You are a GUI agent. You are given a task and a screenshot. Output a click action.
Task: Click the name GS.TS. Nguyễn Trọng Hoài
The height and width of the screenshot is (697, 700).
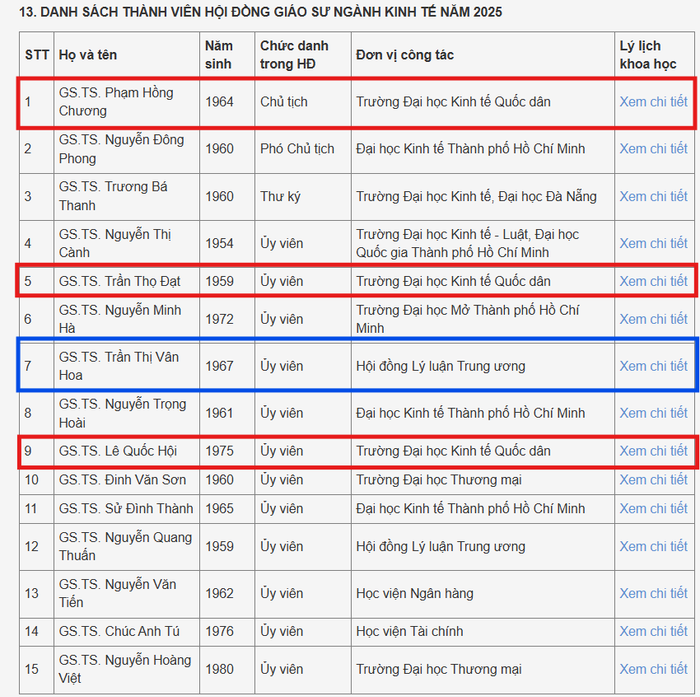[x=122, y=413]
